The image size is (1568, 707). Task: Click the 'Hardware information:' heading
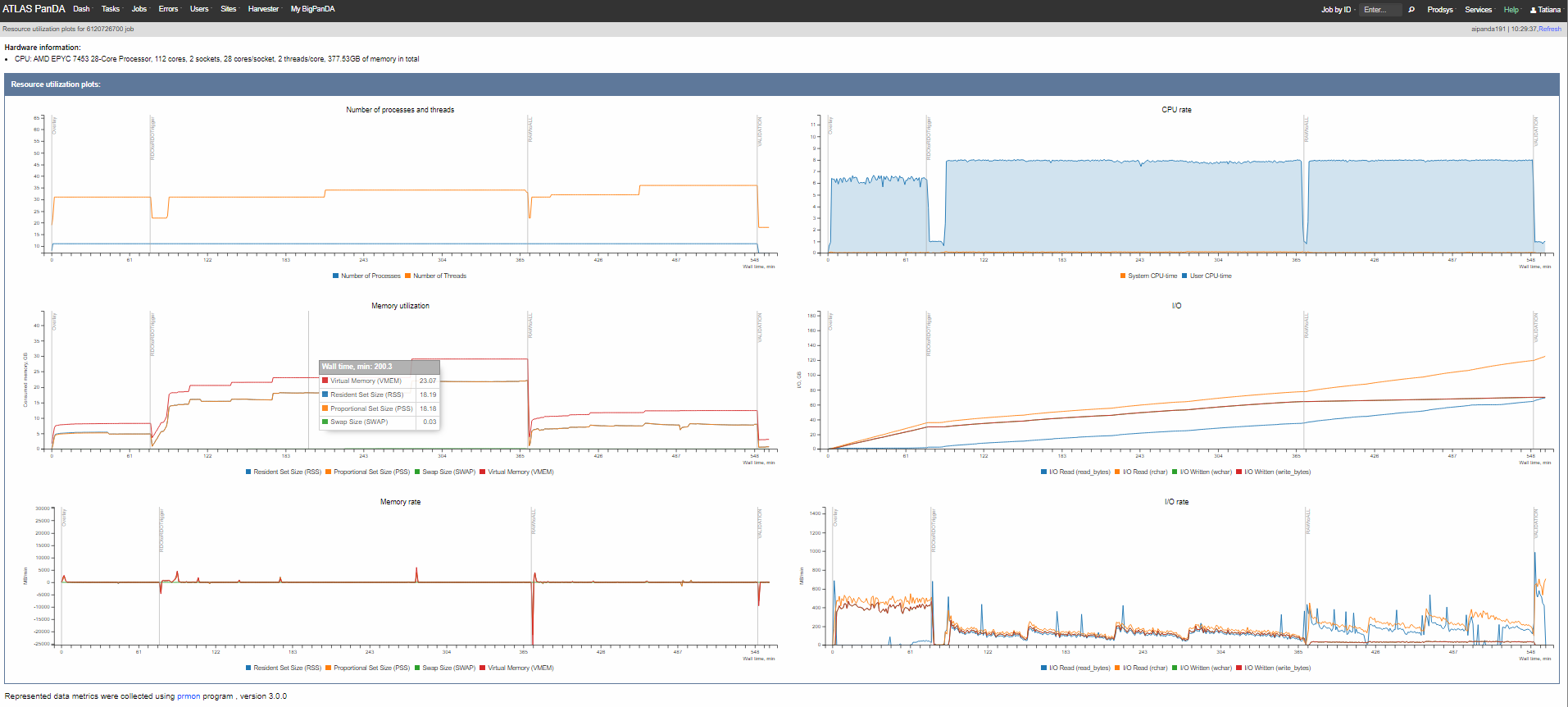pos(43,48)
